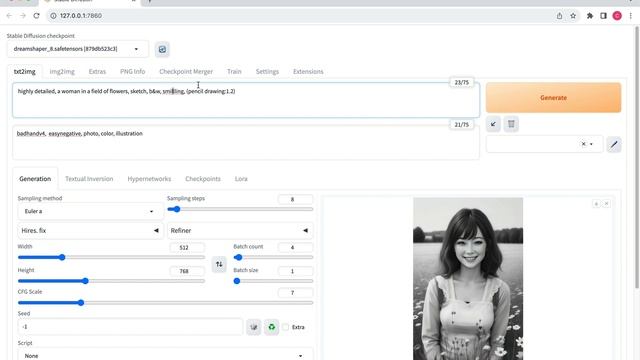Expand the Refiner section
The width and height of the screenshot is (640, 360).
tap(240, 231)
